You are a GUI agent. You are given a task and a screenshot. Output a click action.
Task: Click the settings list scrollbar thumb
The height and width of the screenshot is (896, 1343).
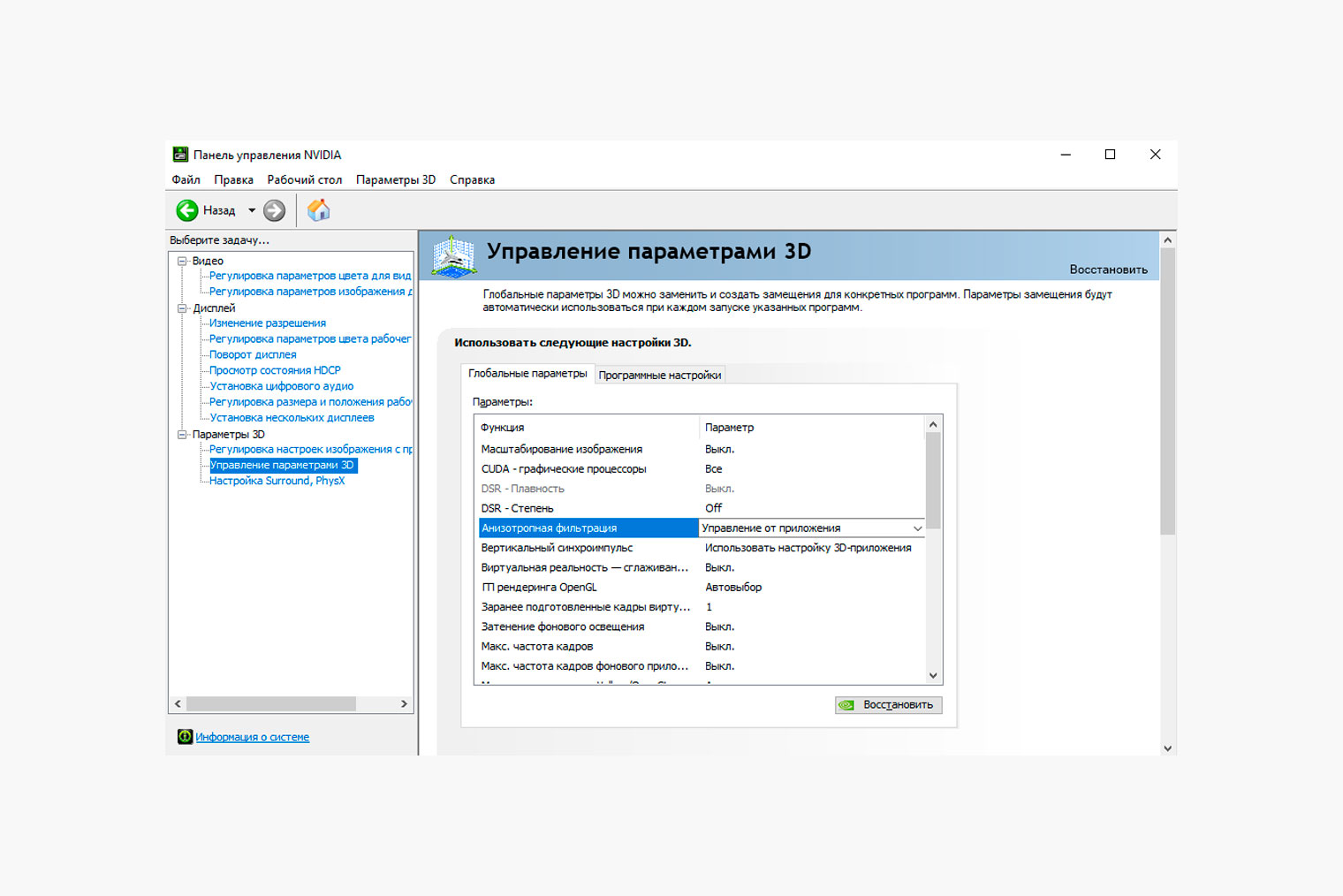coord(933,481)
